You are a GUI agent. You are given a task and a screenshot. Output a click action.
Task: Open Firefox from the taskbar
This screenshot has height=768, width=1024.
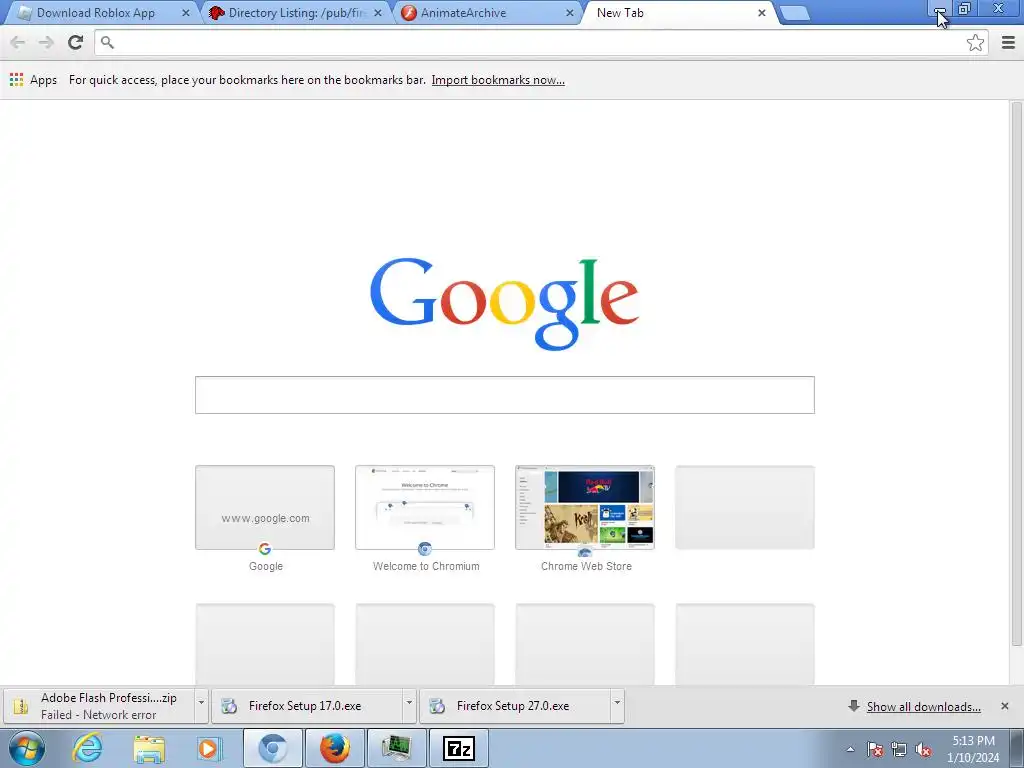click(334, 748)
